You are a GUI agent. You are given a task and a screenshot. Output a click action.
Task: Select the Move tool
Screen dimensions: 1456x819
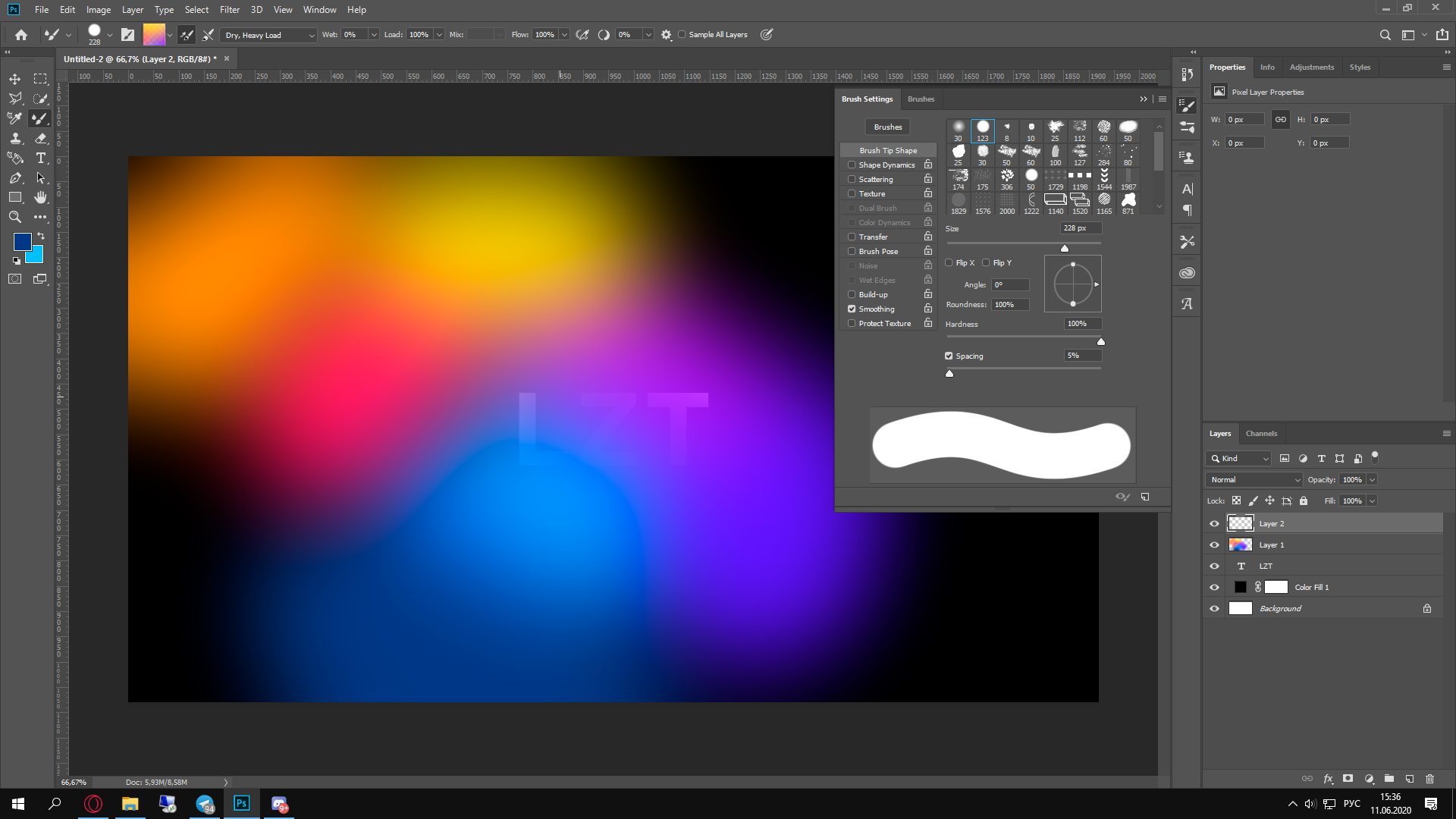(15, 79)
